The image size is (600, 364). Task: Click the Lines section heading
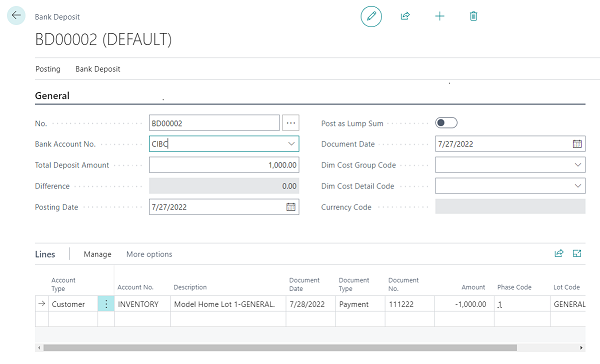[x=45, y=254]
